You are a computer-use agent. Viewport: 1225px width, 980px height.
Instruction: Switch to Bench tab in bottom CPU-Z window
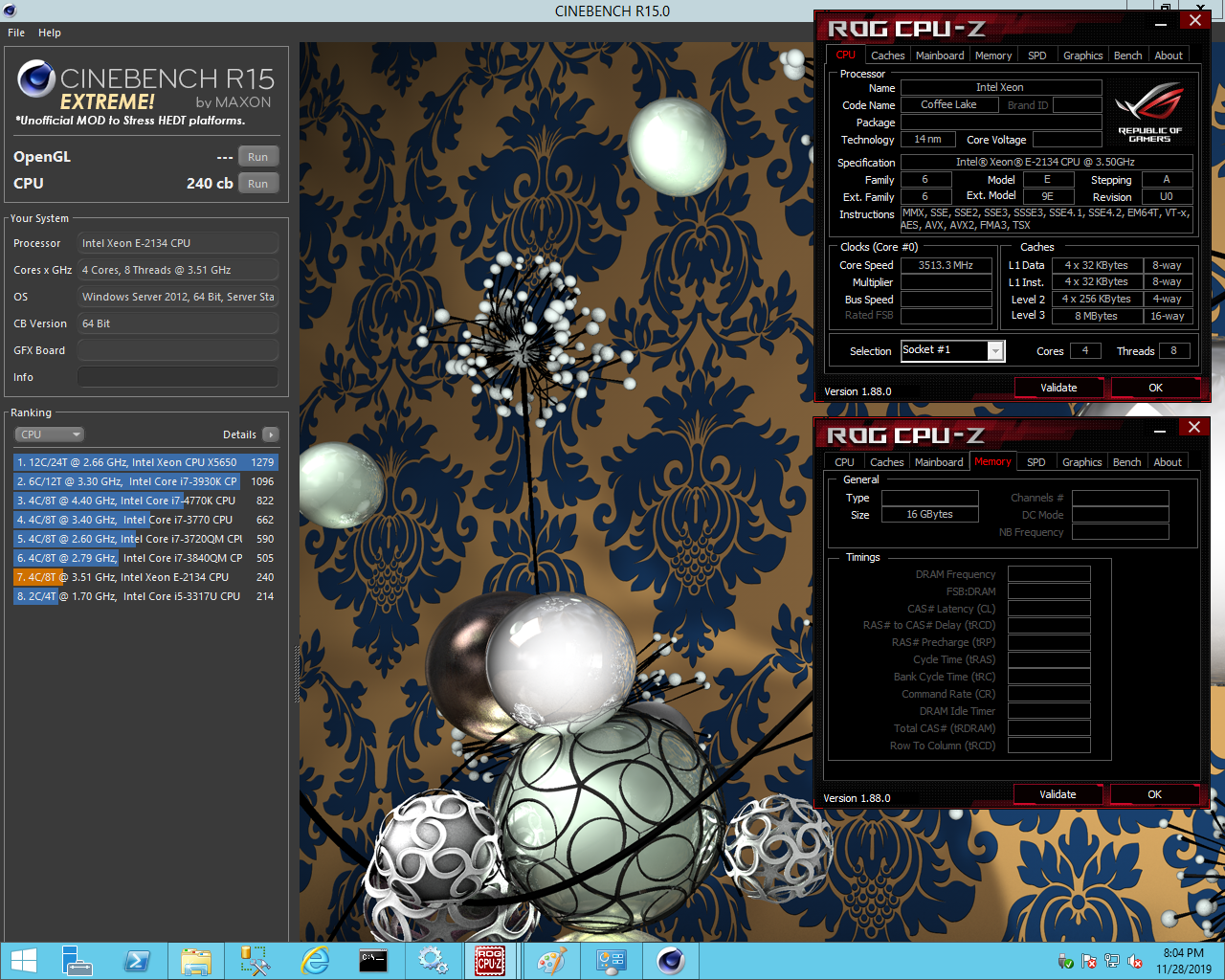click(x=1126, y=462)
